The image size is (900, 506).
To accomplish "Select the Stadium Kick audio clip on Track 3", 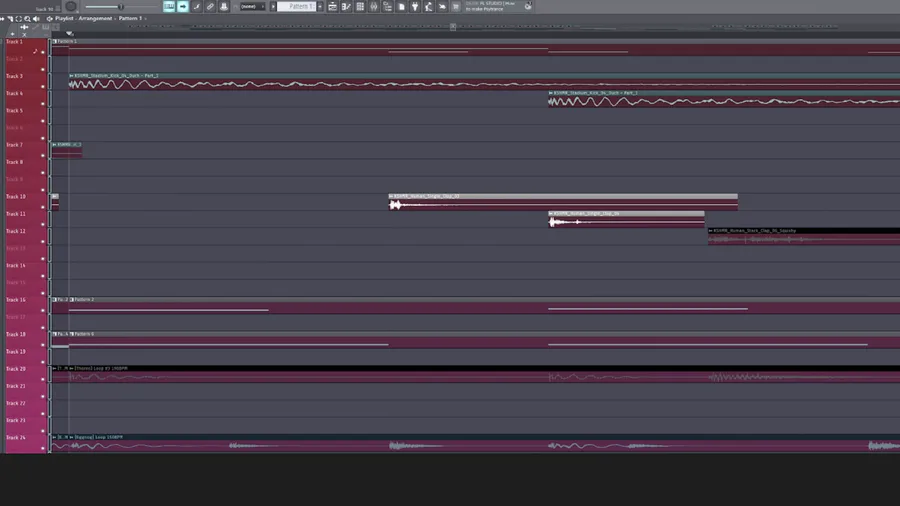I will click(484, 81).
